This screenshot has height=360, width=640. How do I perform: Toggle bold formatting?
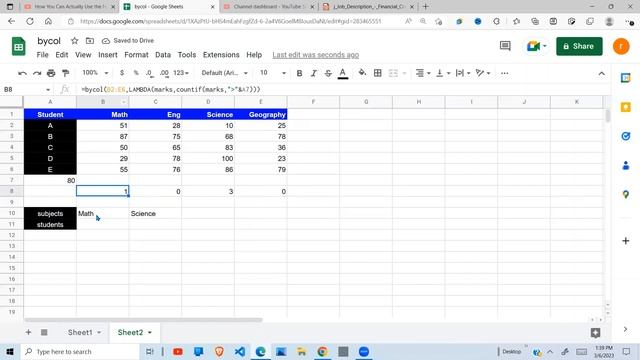(x=299, y=73)
